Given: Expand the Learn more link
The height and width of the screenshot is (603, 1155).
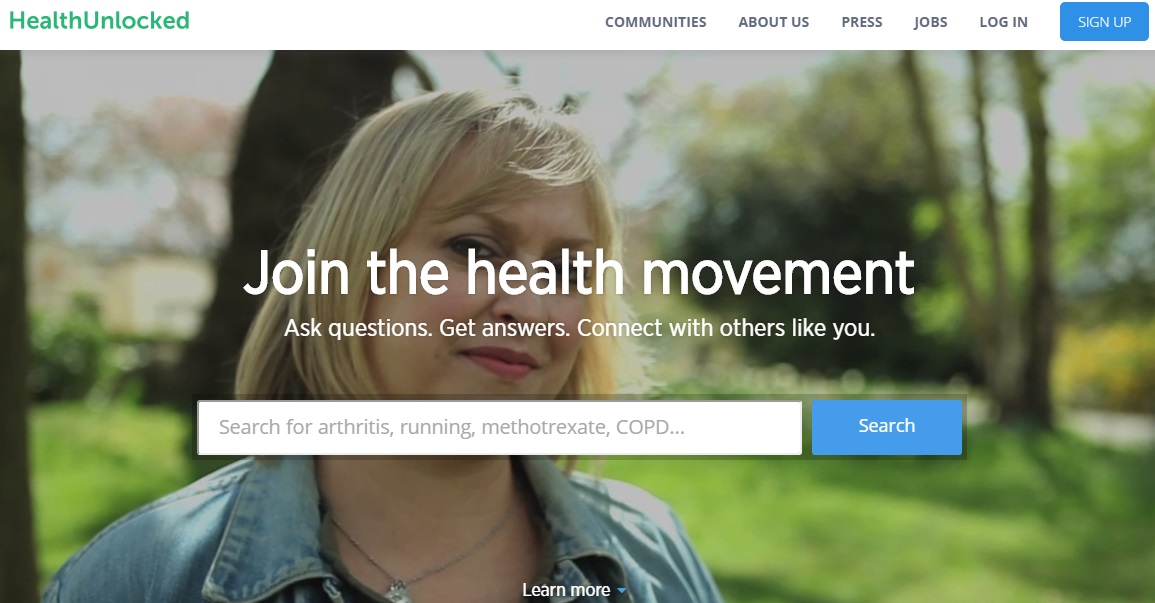Looking at the screenshot, I should [566, 590].
